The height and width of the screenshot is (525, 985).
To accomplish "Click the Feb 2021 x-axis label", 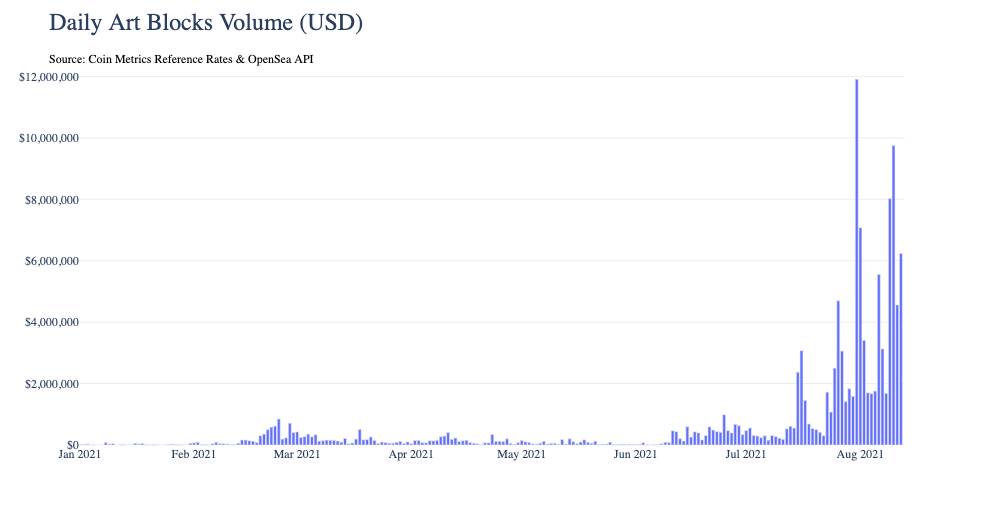I will [193, 454].
